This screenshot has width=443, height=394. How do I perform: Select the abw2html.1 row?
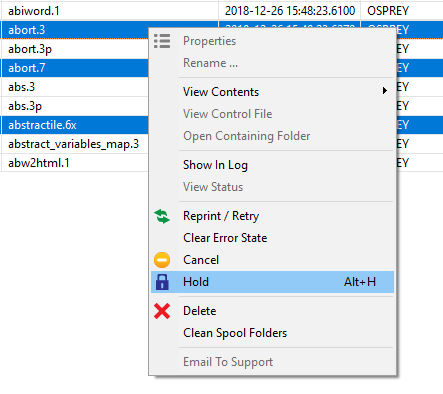point(74,163)
